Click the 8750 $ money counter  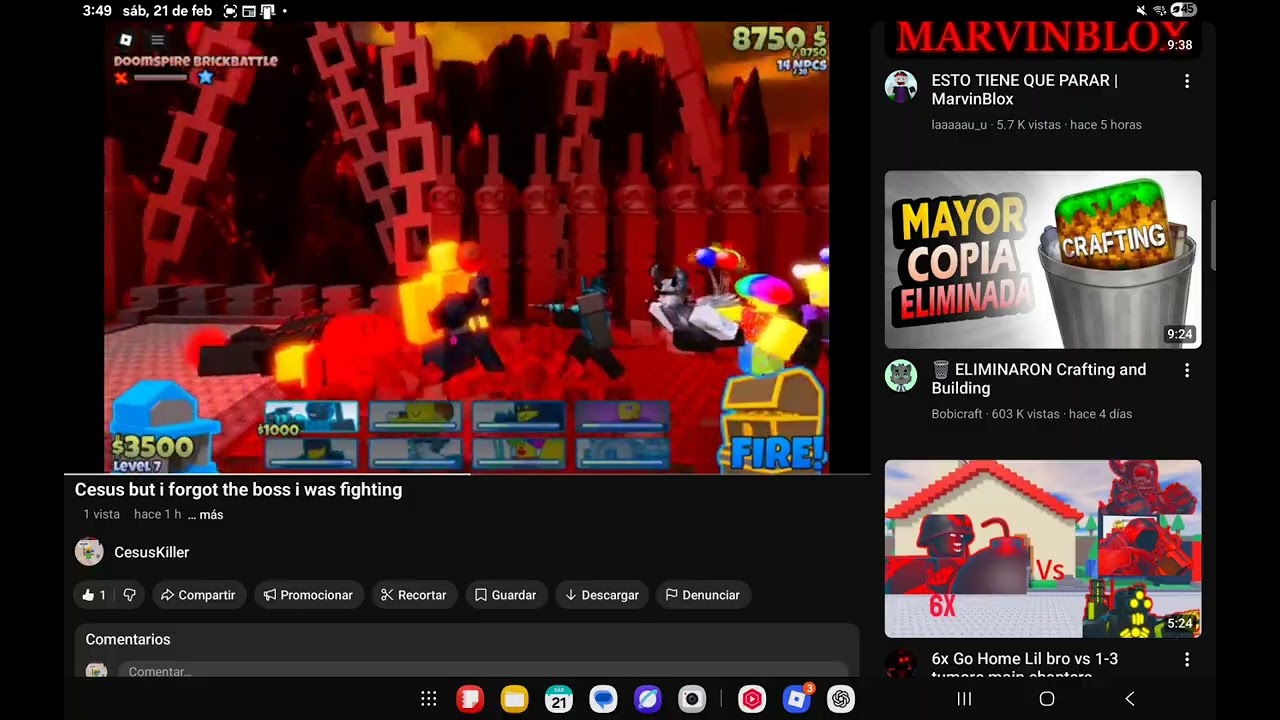778,40
